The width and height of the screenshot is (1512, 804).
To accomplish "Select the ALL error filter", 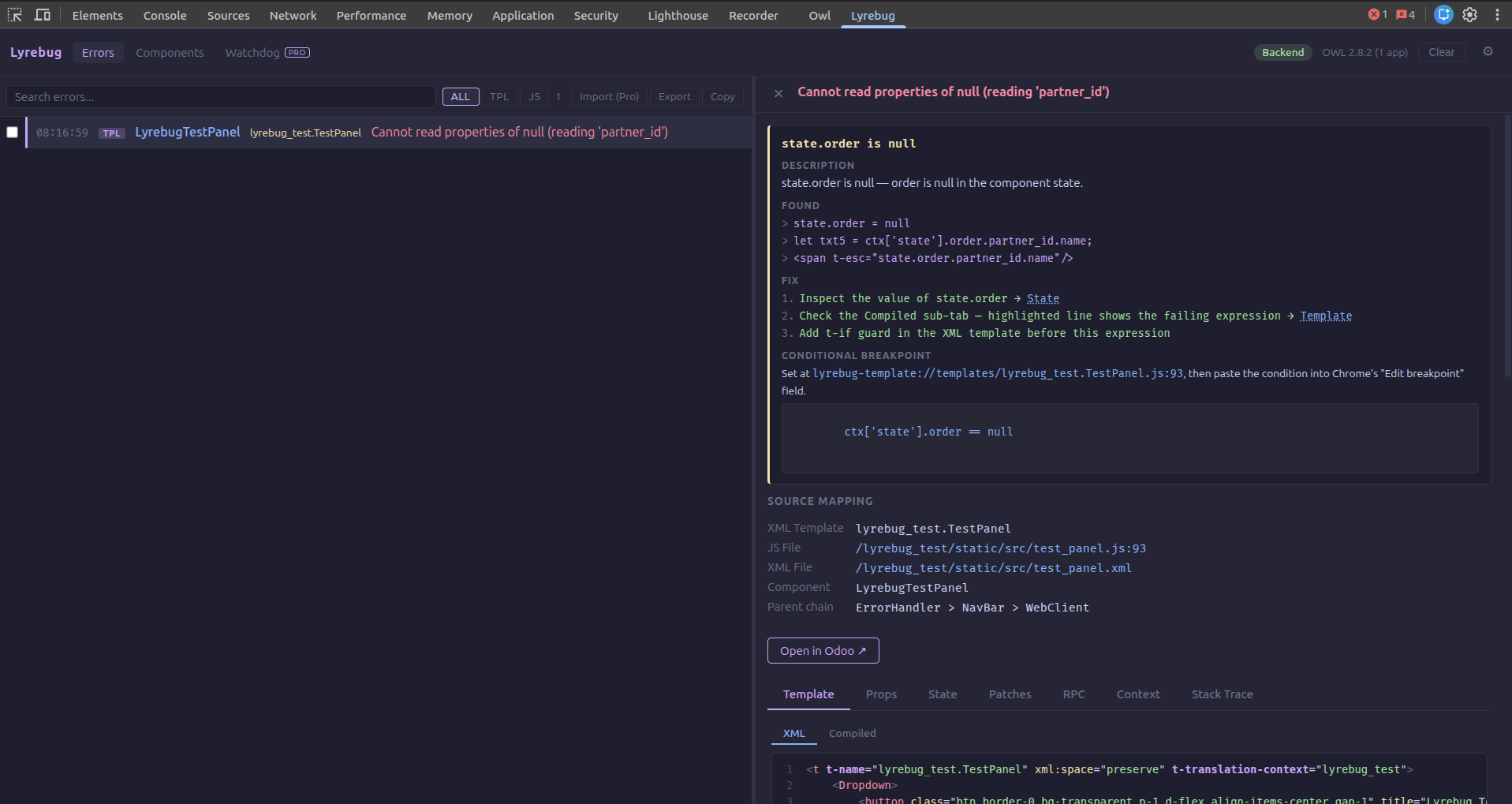I will [461, 97].
